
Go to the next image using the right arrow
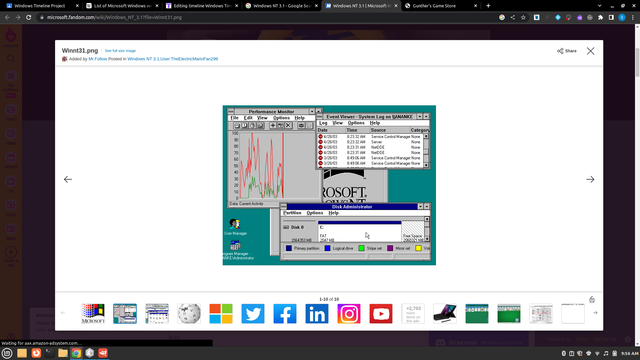point(590,179)
